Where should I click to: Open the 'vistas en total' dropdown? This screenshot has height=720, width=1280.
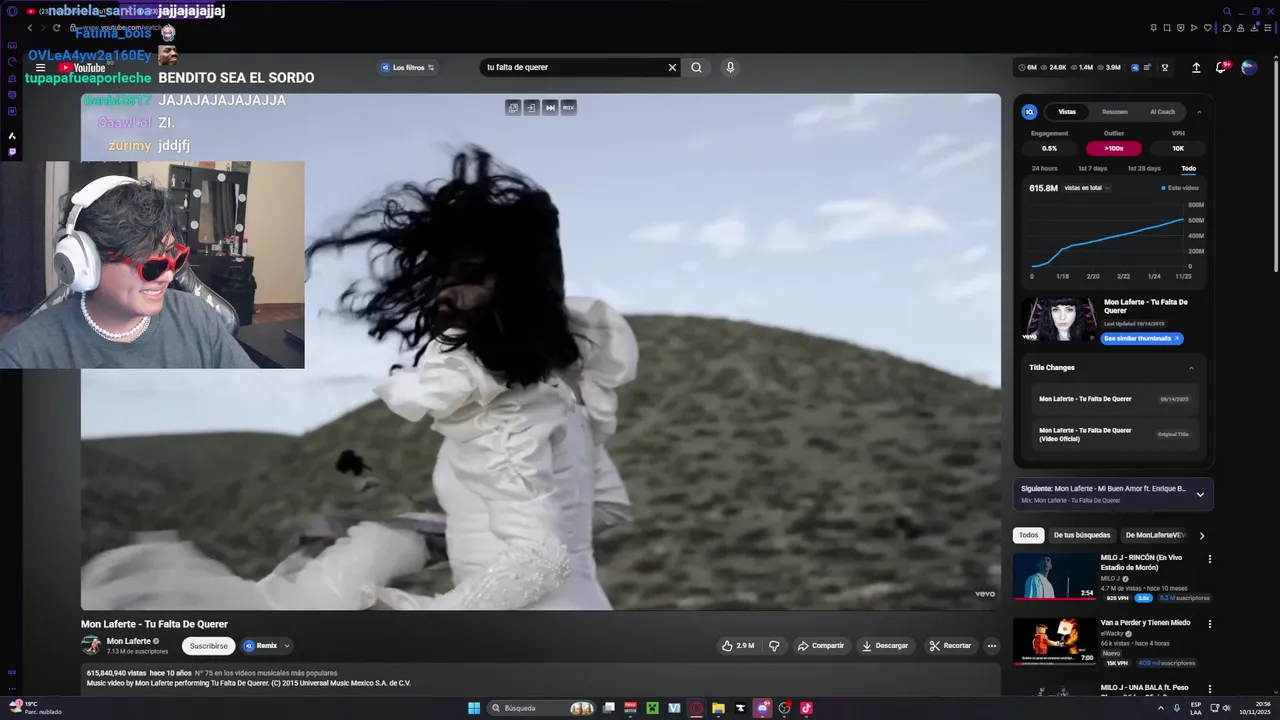pos(1087,188)
